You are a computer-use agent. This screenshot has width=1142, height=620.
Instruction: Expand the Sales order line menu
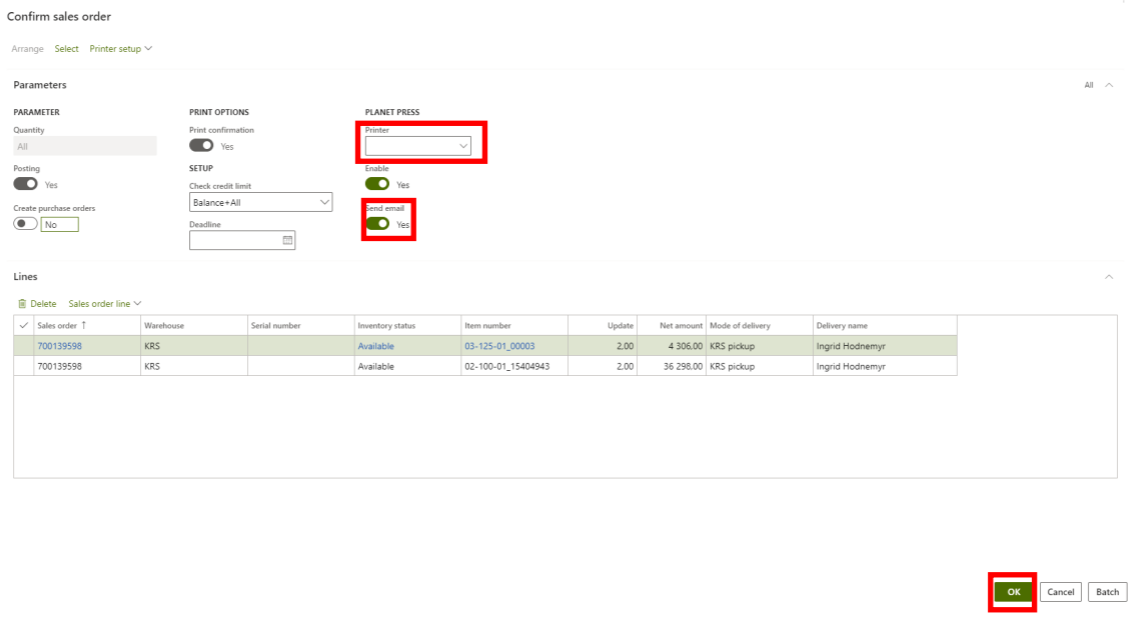click(x=105, y=303)
